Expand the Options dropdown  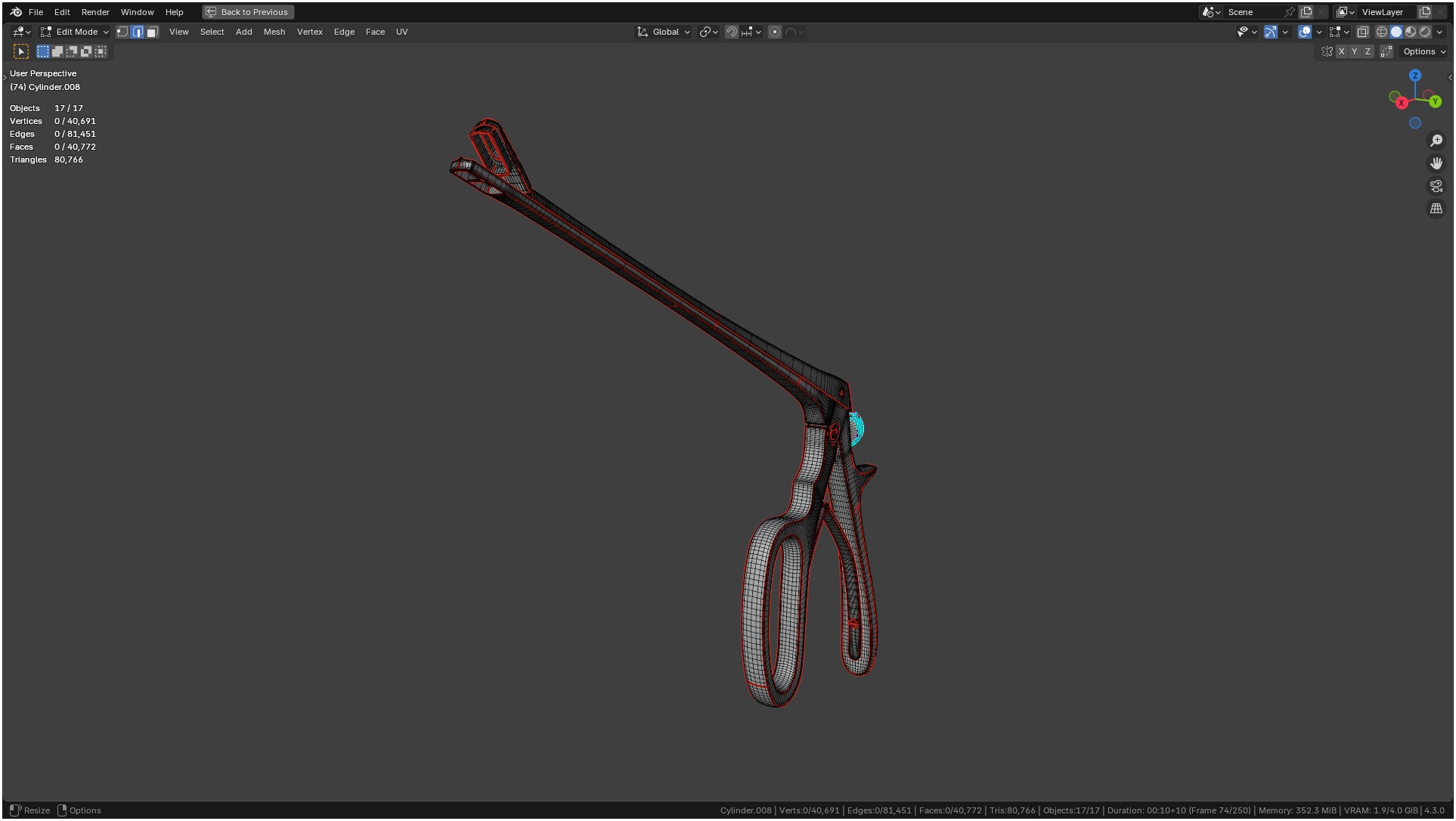1423,51
